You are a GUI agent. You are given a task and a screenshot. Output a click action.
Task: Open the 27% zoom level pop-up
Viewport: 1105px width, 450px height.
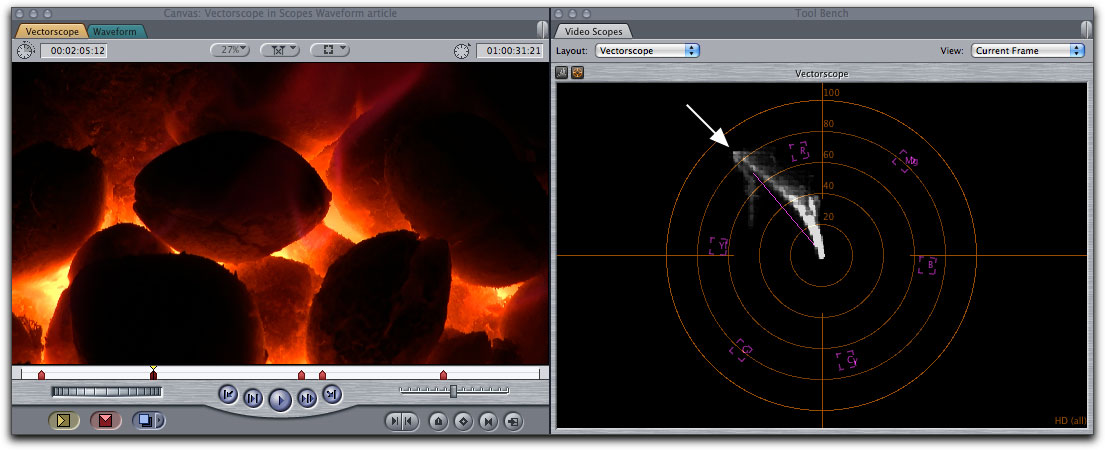pos(230,50)
